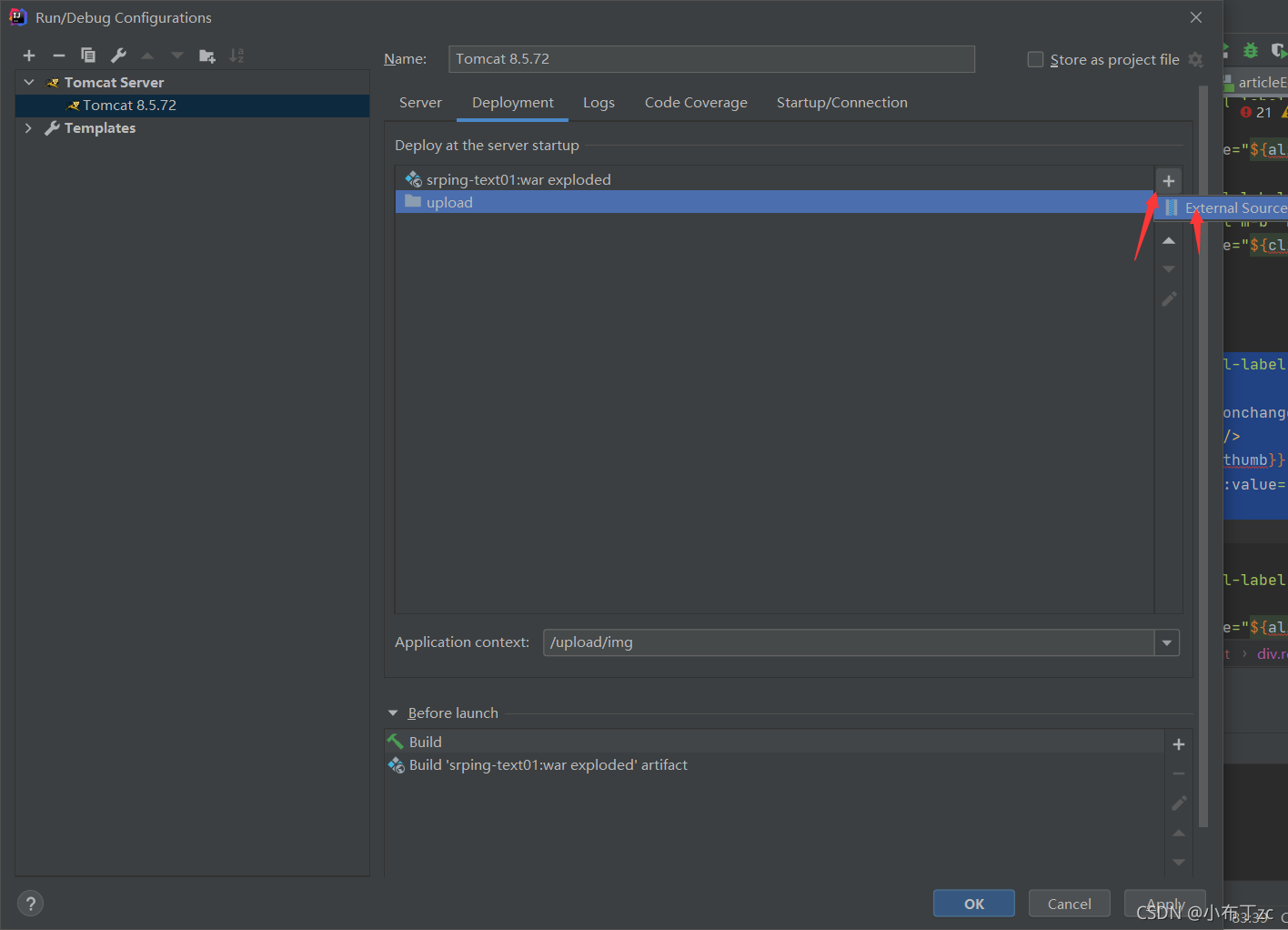Move deployment item down
The height and width of the screenshot is (930, 1288).
1169,269
